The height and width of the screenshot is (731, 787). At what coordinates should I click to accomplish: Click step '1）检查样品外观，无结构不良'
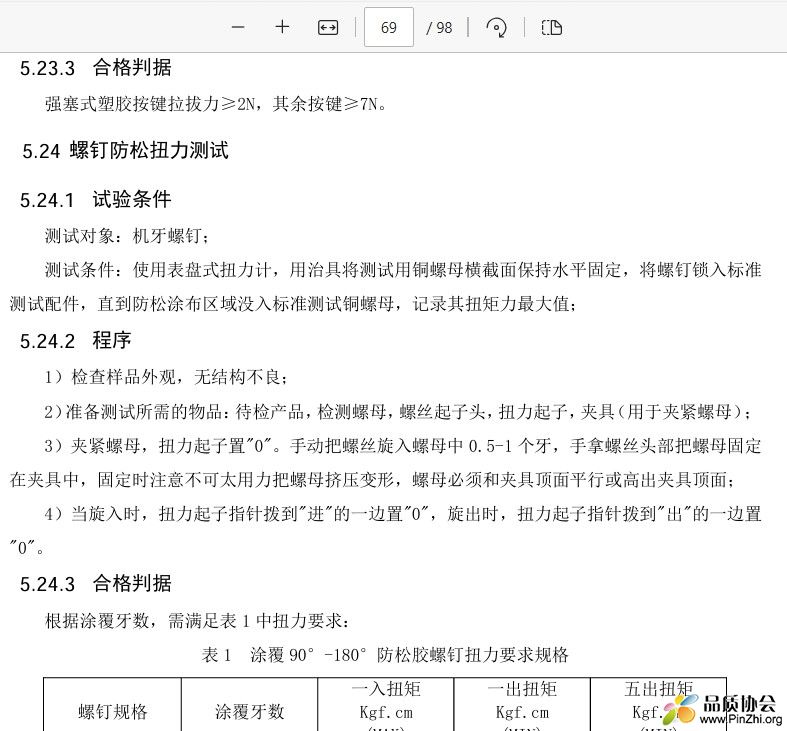[166, 377]
